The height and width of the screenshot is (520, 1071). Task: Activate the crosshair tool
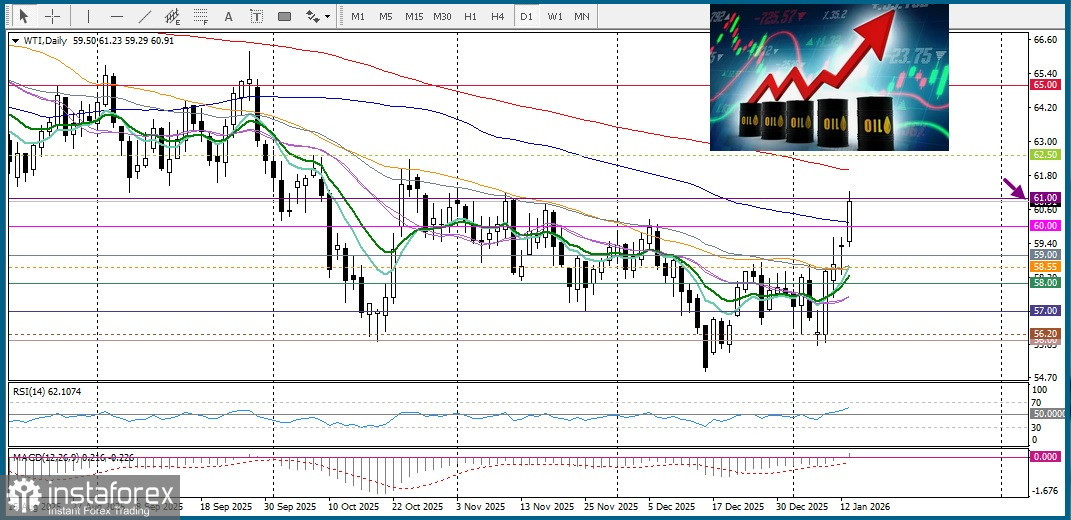tap(52, 16)
